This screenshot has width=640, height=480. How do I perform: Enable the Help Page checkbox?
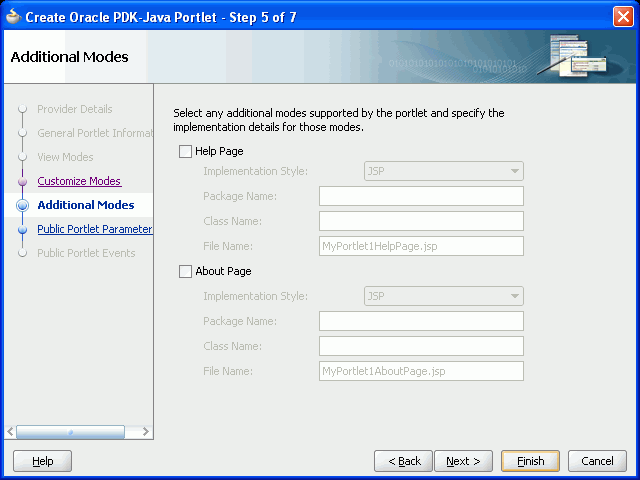click(185, 151)
